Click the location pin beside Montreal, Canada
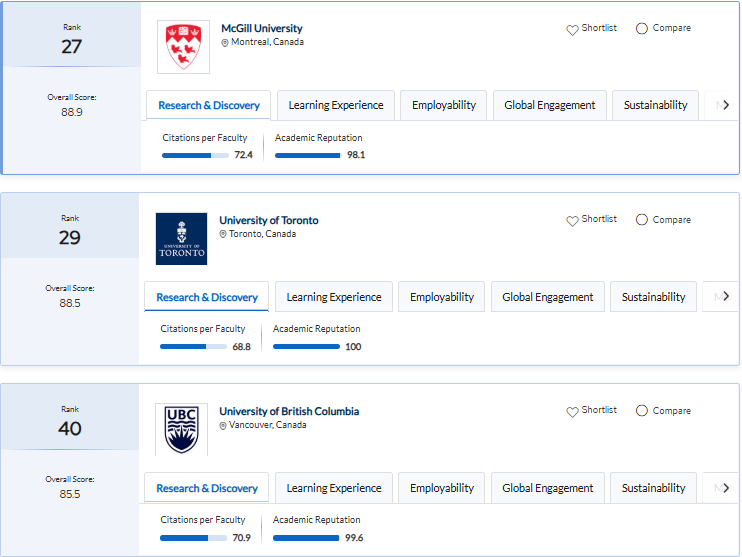Screen dimensions: 742x557 click(x=225, y=43)
